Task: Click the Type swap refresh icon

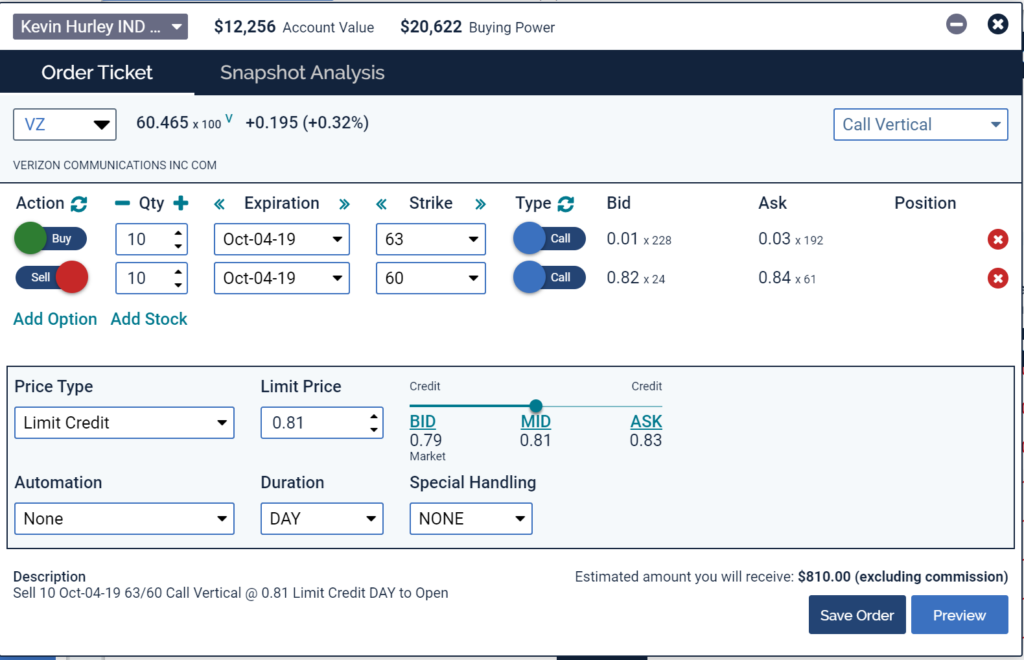Action: 566,203
